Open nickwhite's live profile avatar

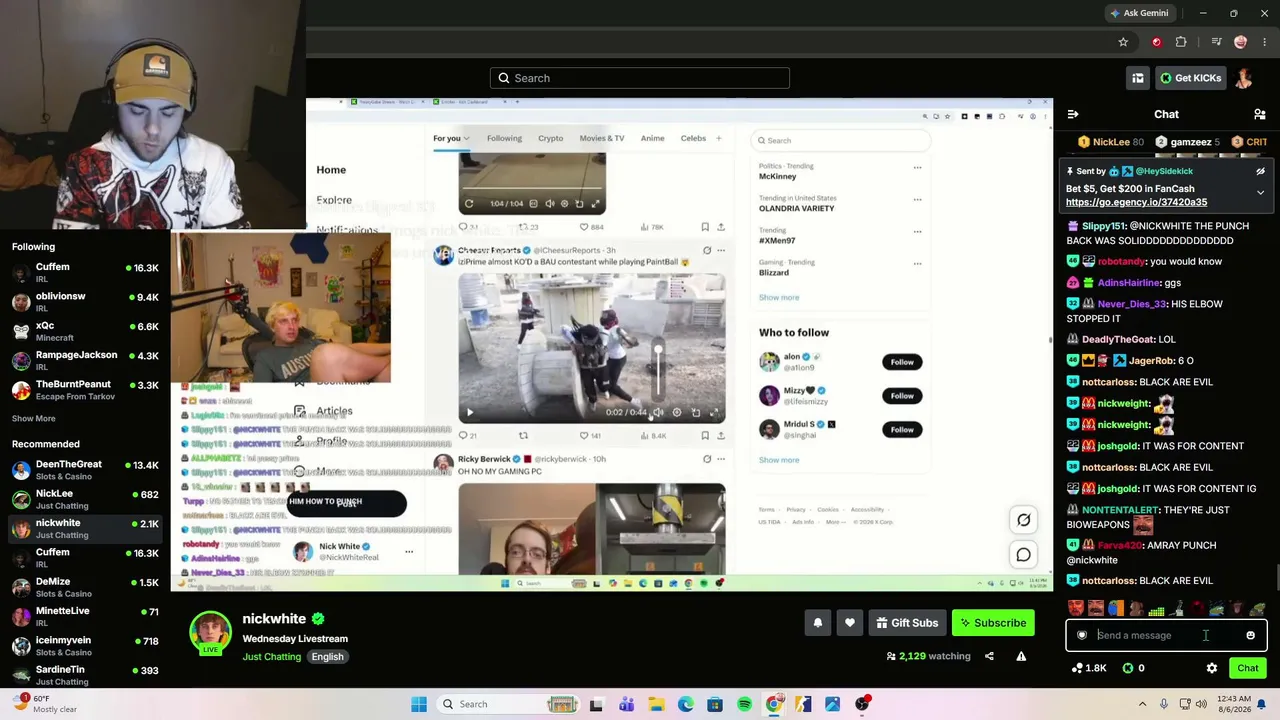[210, 632]
